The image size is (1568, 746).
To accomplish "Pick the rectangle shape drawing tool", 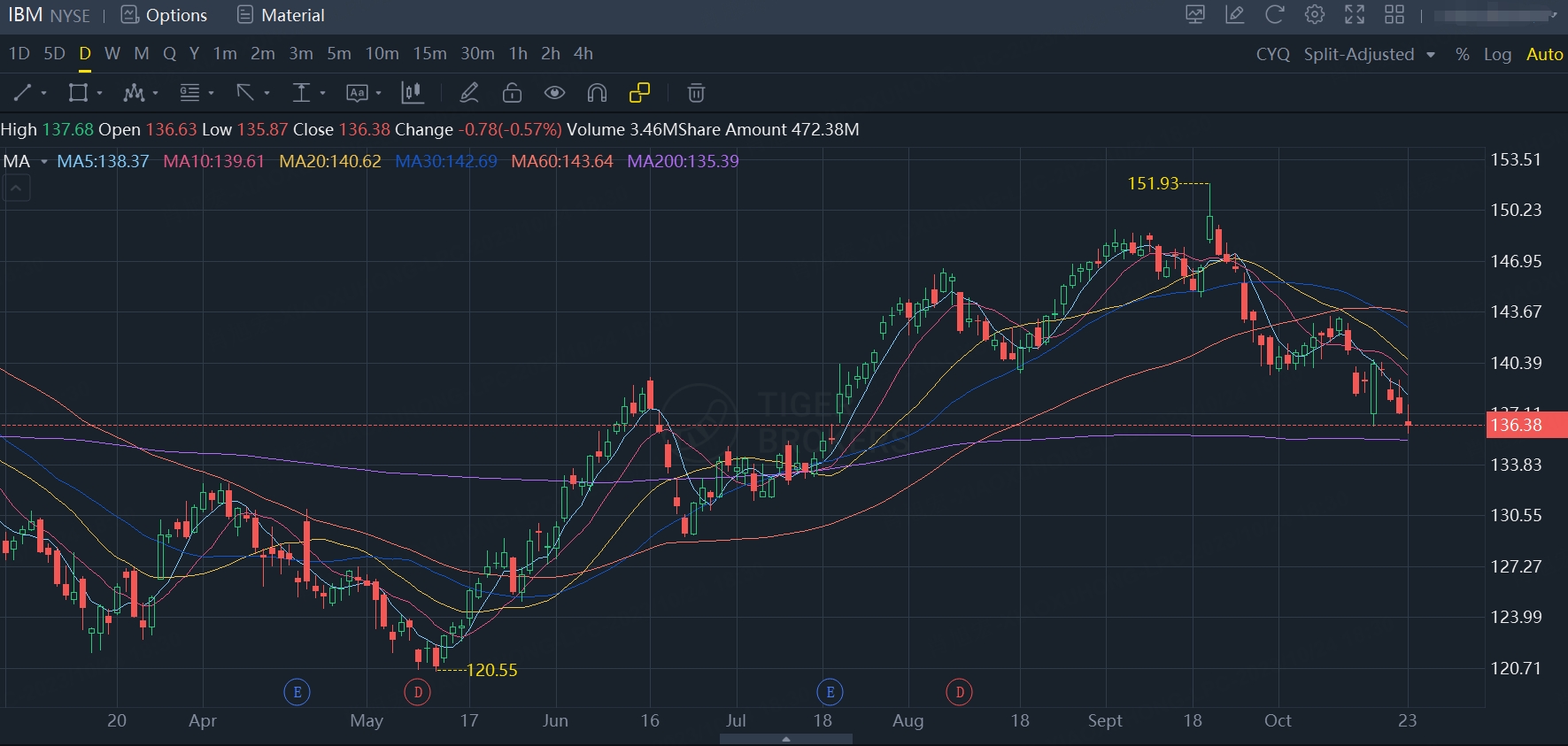I will click(x=79, y=93).
